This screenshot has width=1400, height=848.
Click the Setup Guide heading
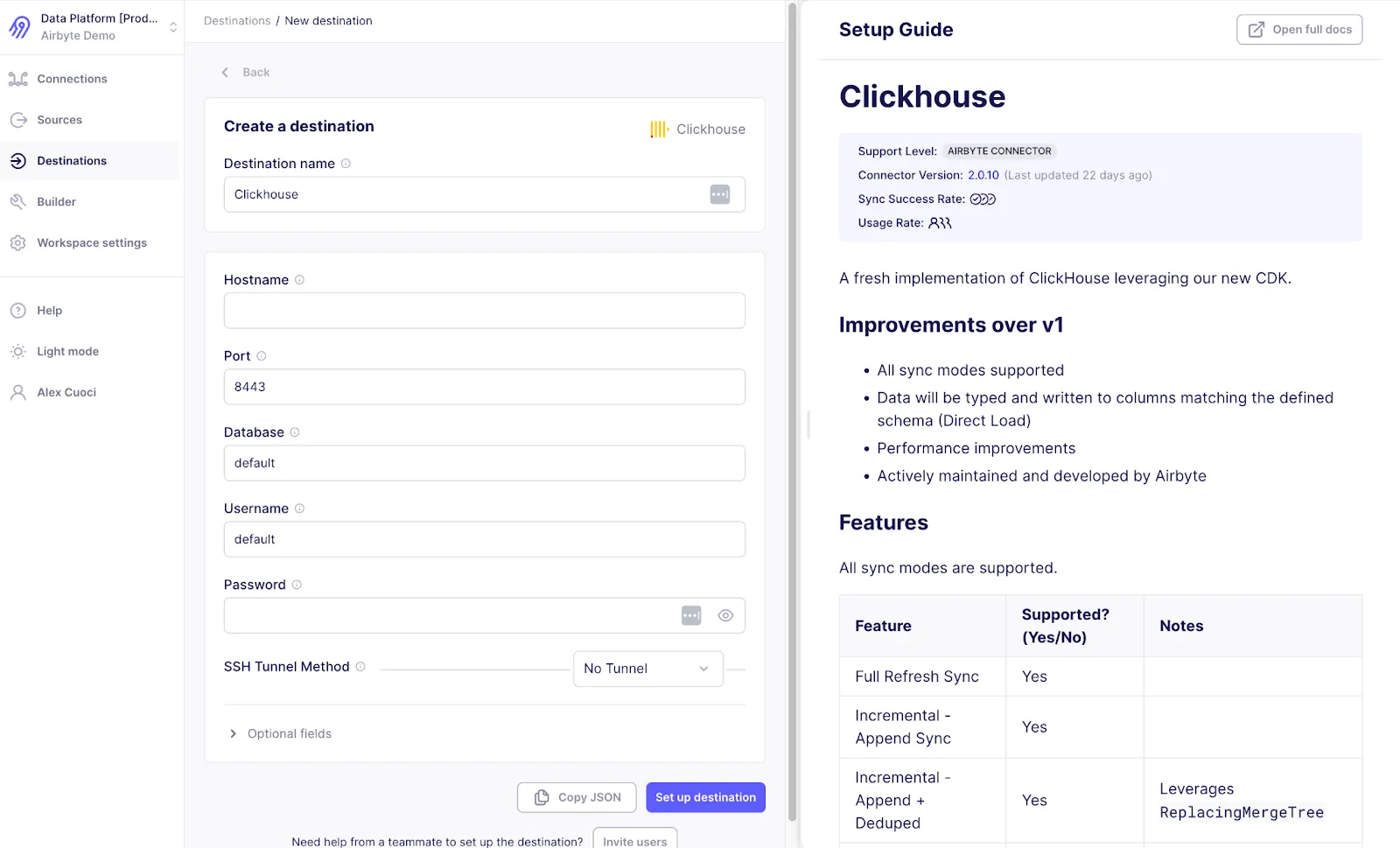[896, 30]
